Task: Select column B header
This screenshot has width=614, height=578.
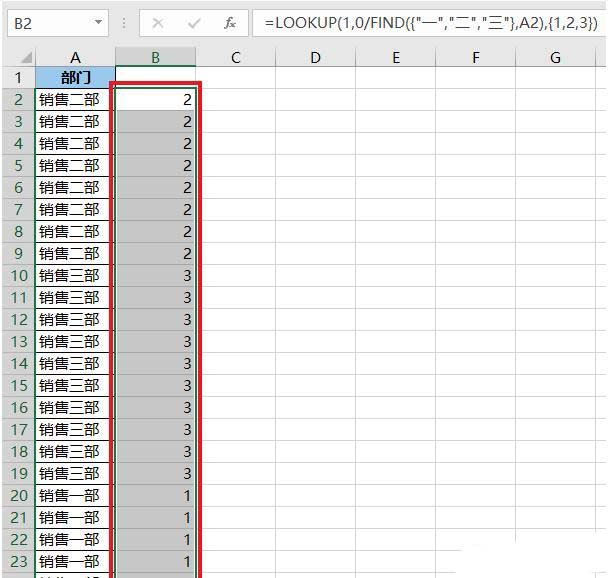Action: click(155, 58)
